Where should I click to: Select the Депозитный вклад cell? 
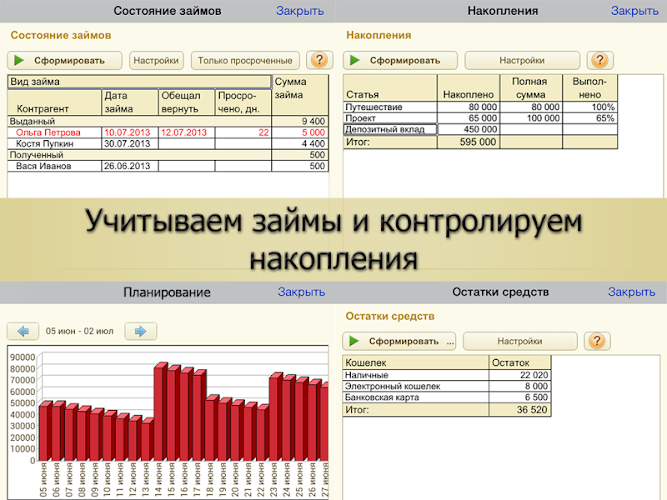pos(390,129)
